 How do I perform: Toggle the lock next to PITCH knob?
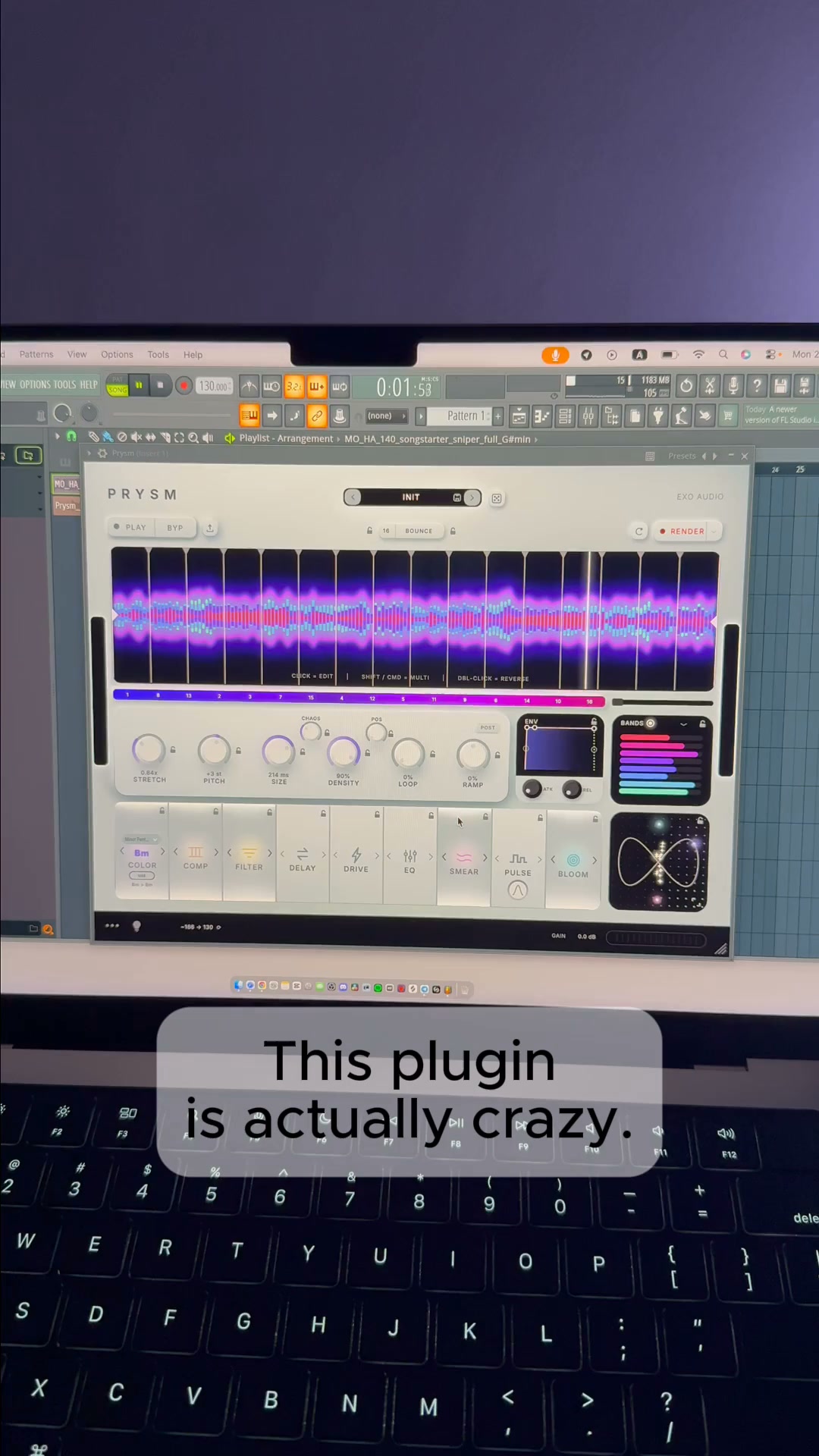click(238, 751)
